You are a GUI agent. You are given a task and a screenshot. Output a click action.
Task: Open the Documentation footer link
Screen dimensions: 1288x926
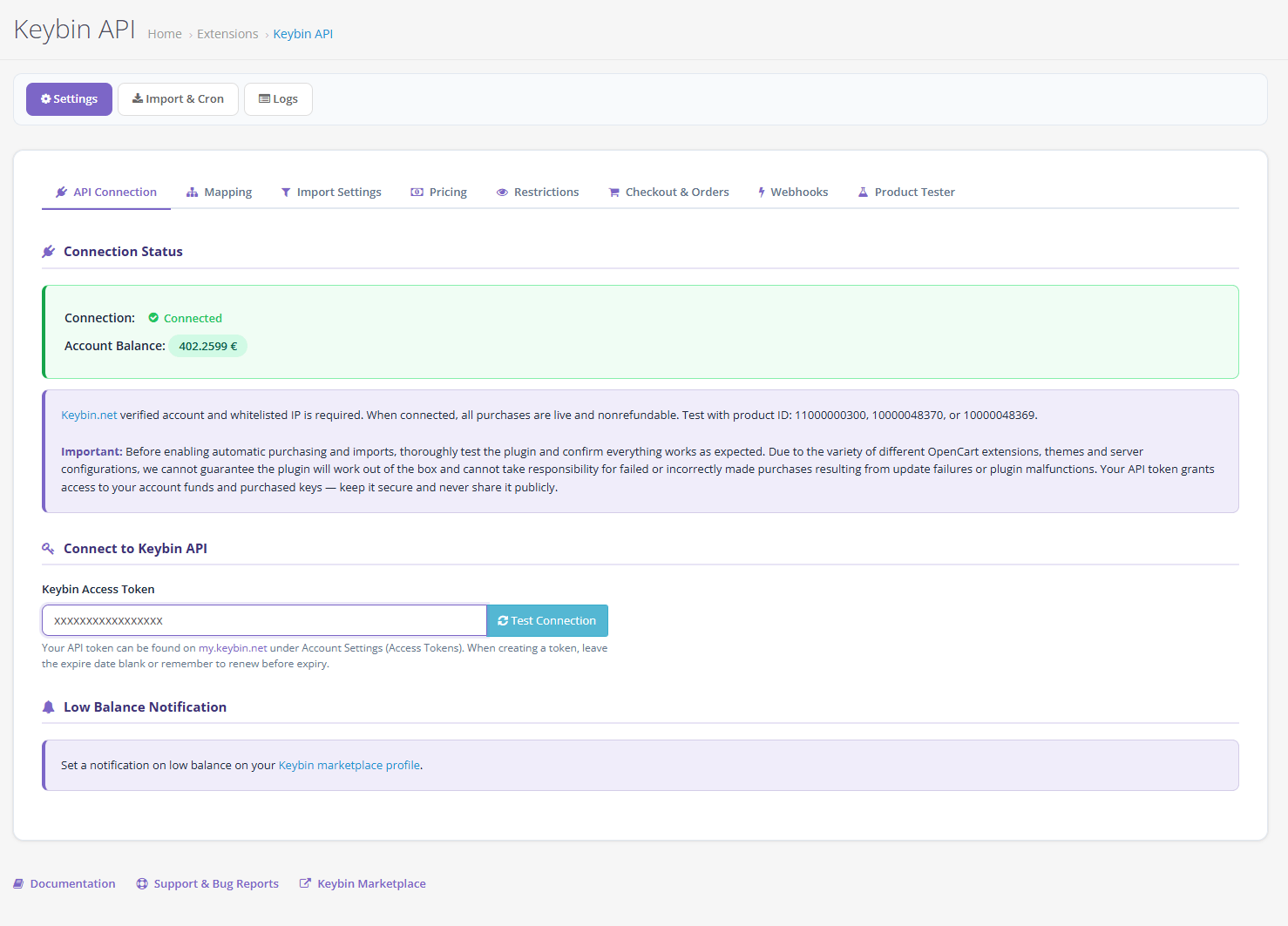click(72, 884)
